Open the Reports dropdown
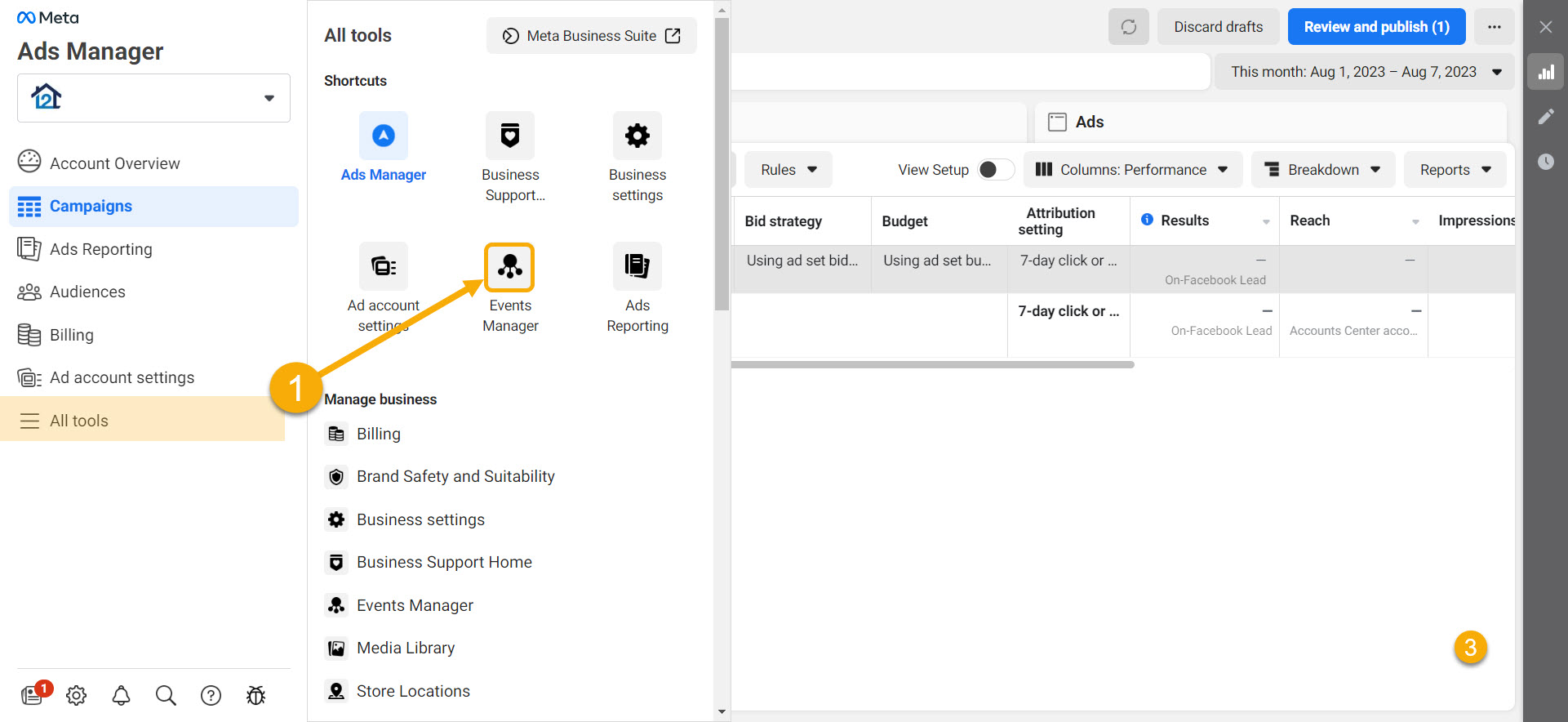The image size is (1568, 722). click(1455, 169)
